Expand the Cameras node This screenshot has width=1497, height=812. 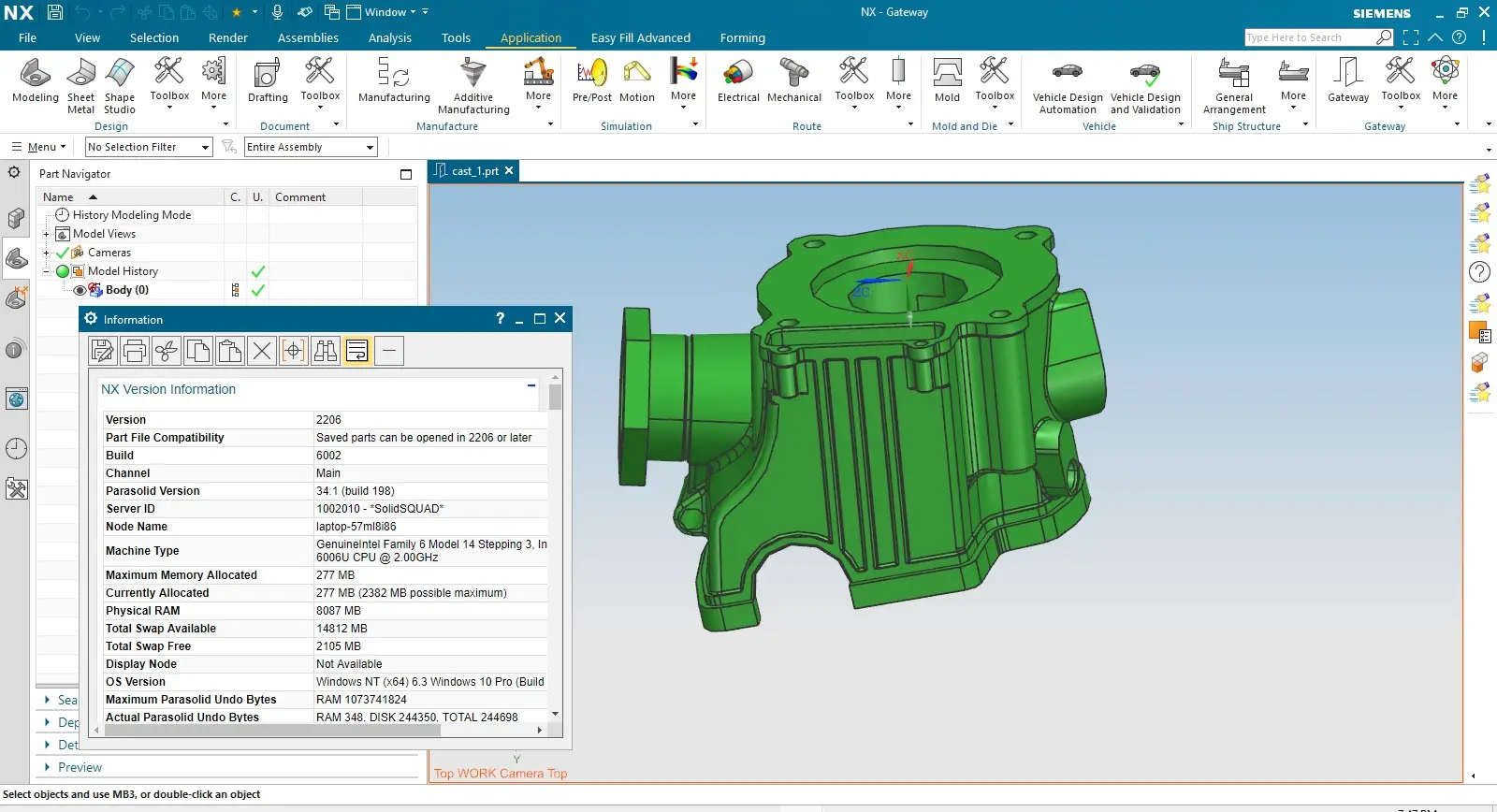click(x=46, y=253)
